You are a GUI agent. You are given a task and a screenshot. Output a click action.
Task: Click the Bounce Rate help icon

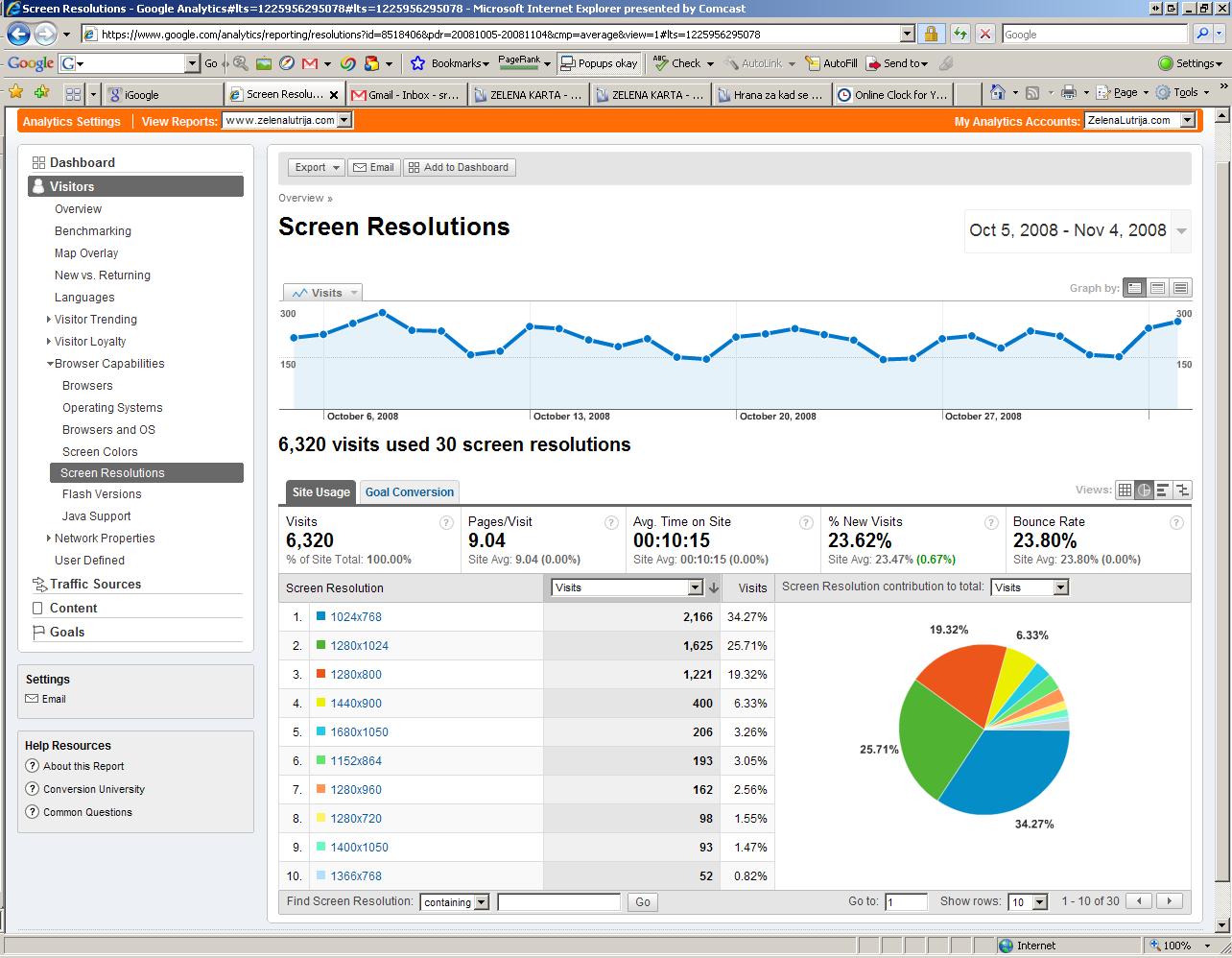(x=1176, y=522)
